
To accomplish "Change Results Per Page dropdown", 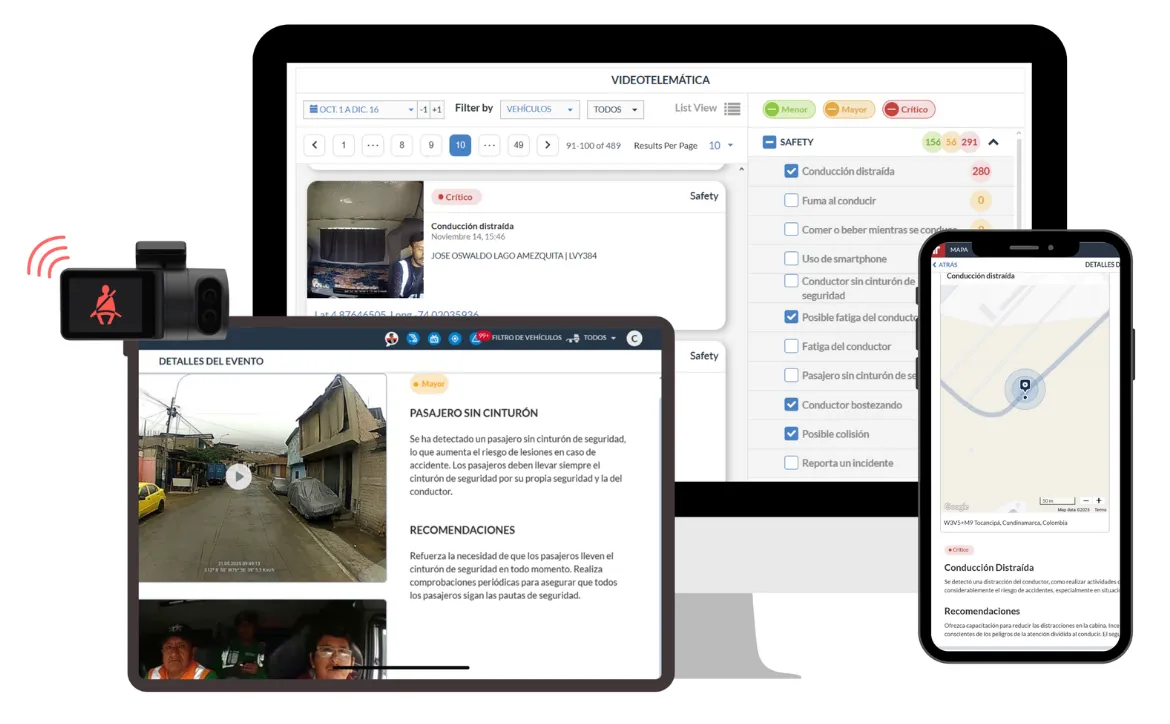I will 721,146.
